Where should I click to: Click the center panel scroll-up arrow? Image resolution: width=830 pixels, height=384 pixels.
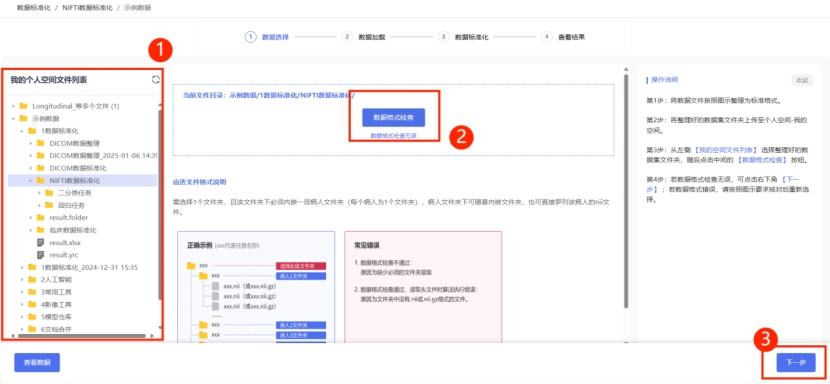click(x=626, y=69)
